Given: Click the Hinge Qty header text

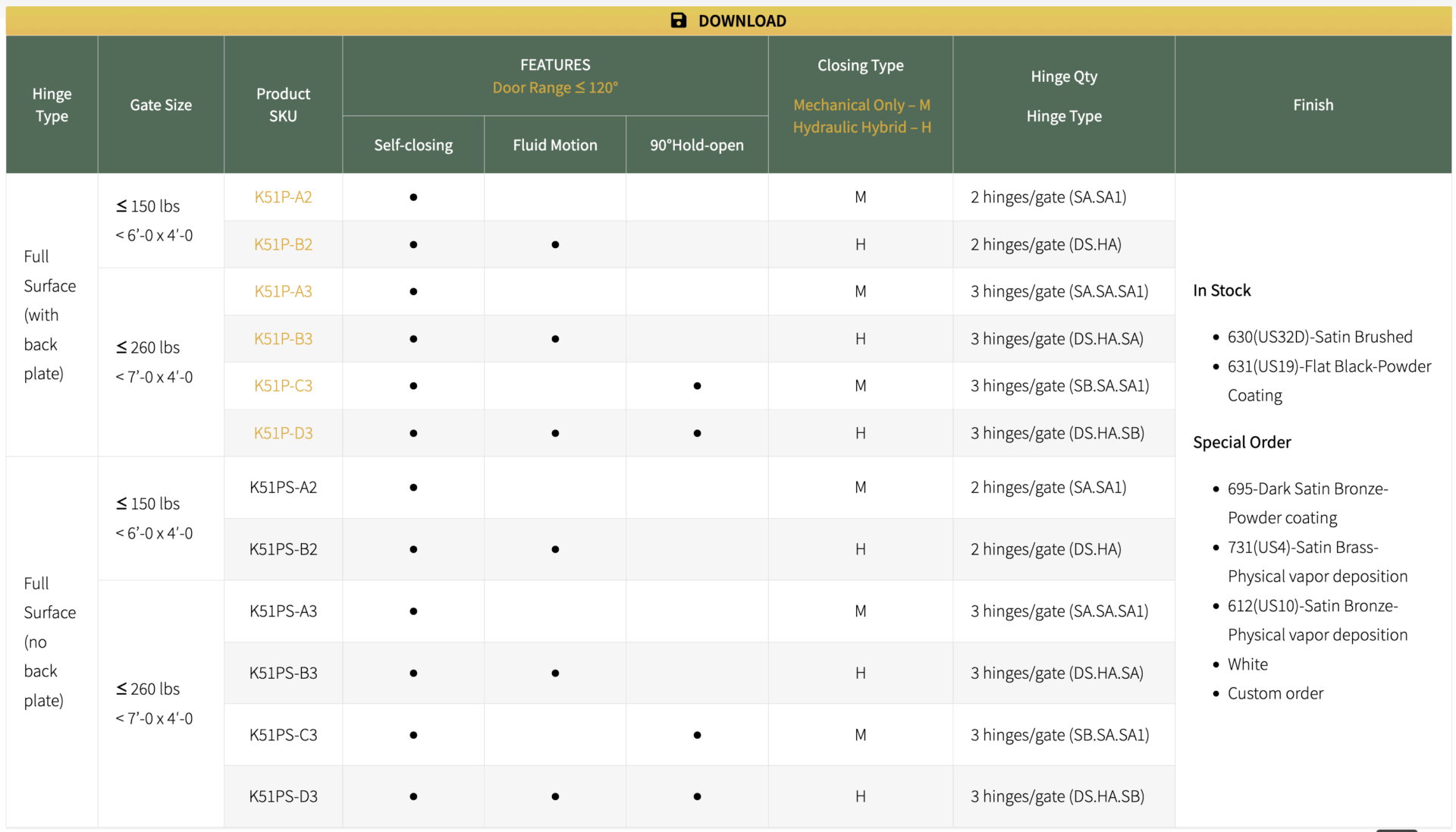Looking at the screenshot, I should pos(1064,77).
